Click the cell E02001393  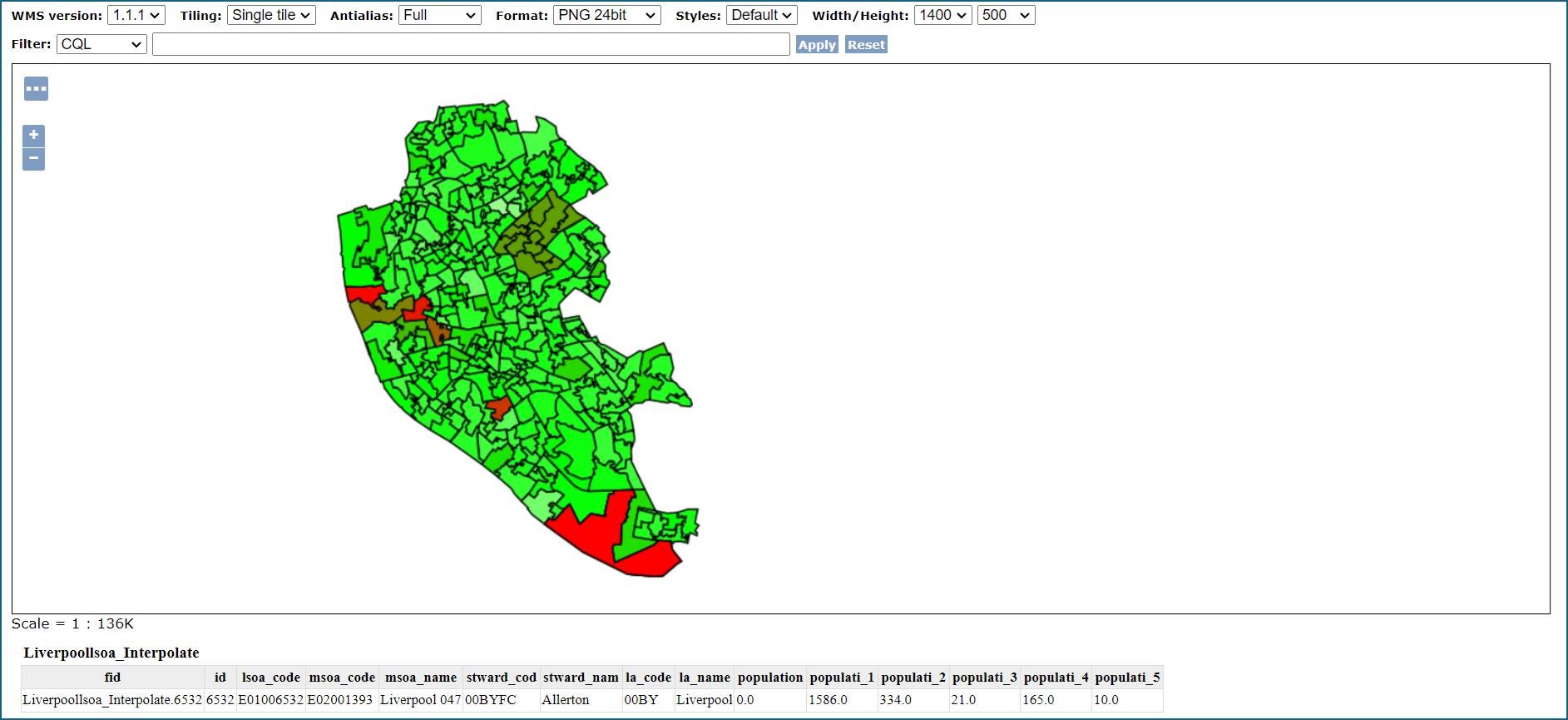tap(341, 700)
